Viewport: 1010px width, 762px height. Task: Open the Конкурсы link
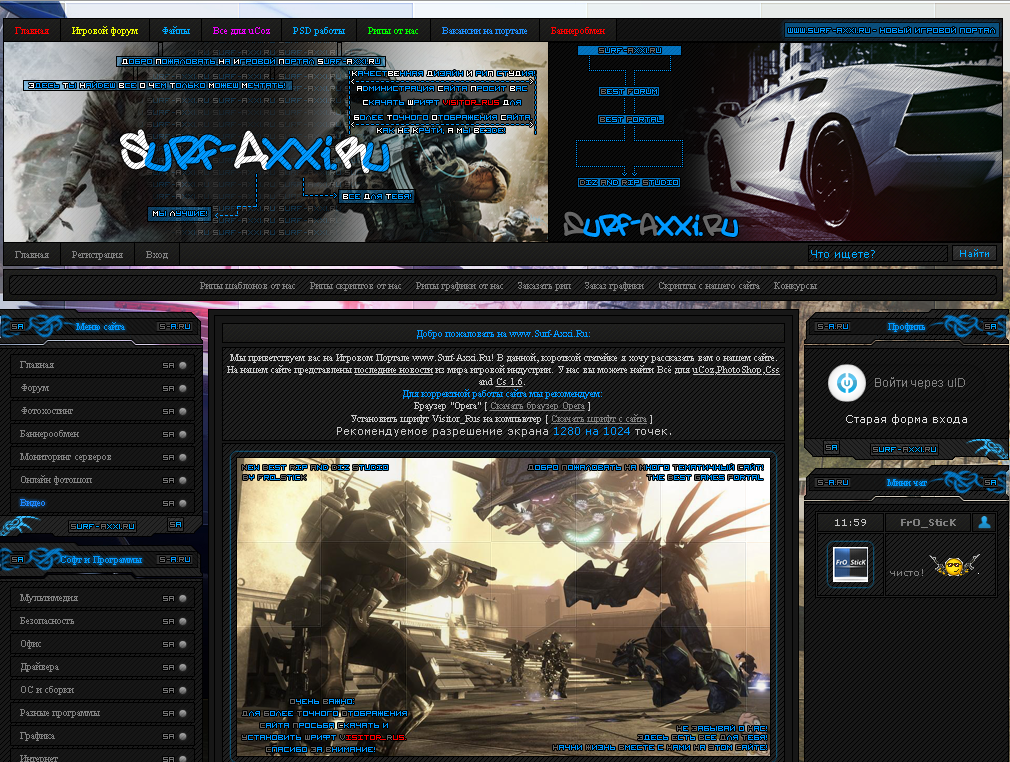click(795, 285)
